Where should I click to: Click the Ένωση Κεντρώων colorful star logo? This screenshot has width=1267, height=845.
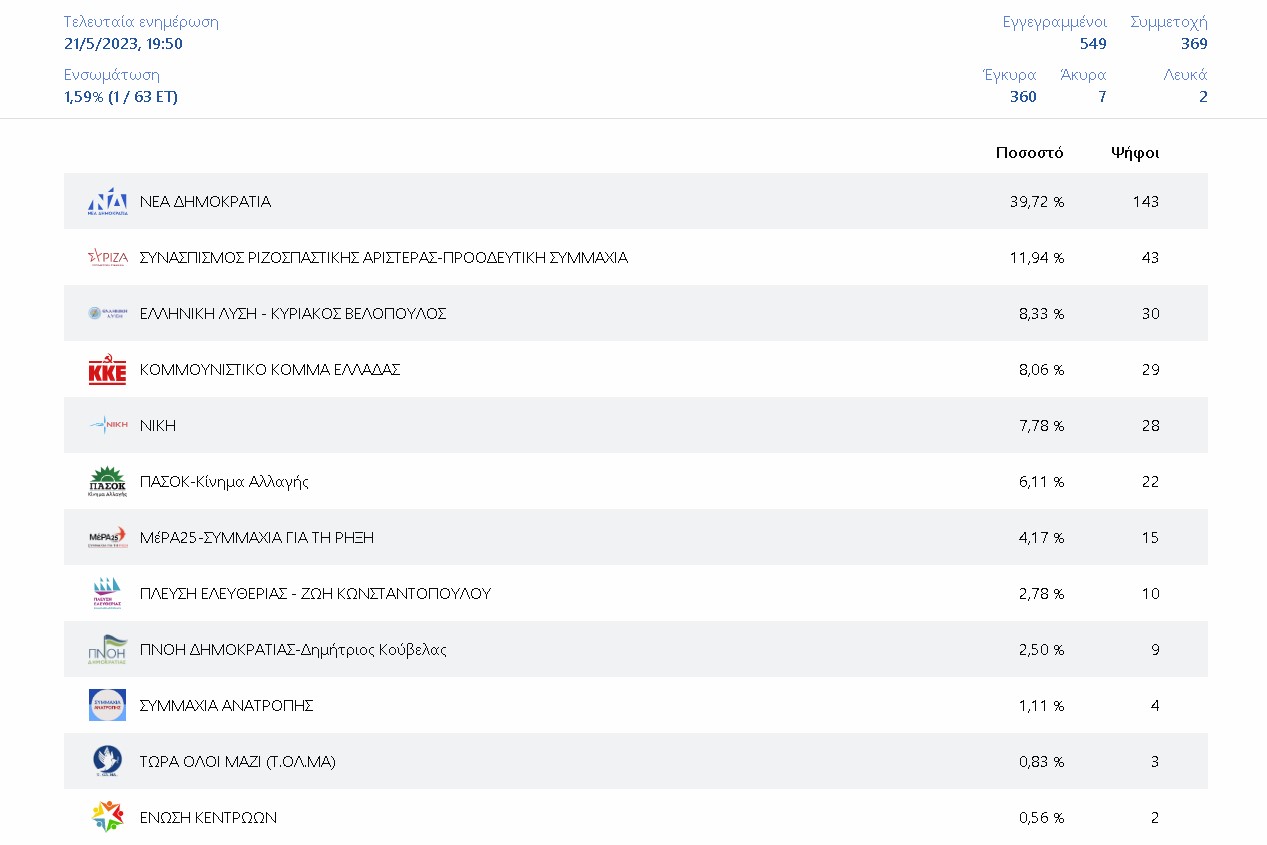coord(107,817)
